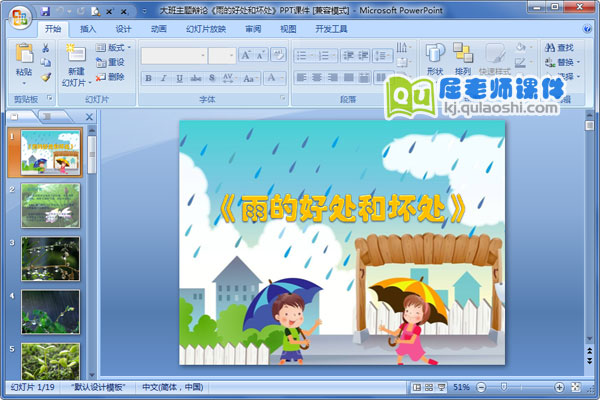Click the Replace button
600x400 pixels.
coord(562,62)
